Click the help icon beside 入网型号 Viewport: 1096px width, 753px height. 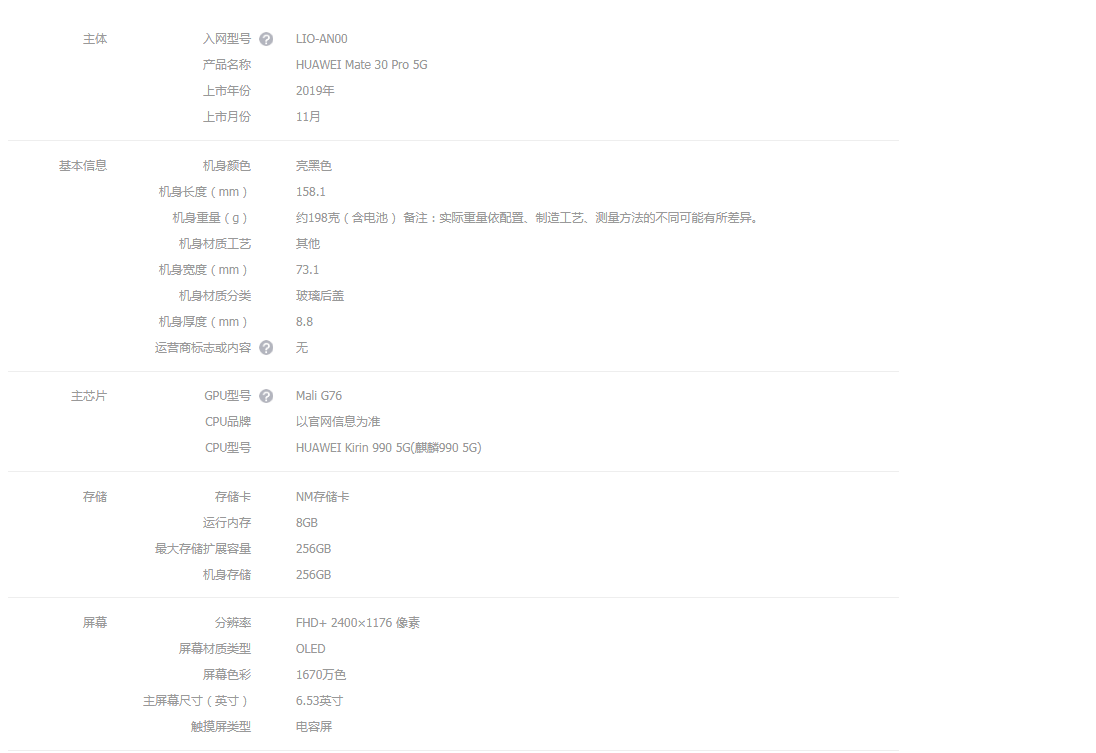point(266,39)
